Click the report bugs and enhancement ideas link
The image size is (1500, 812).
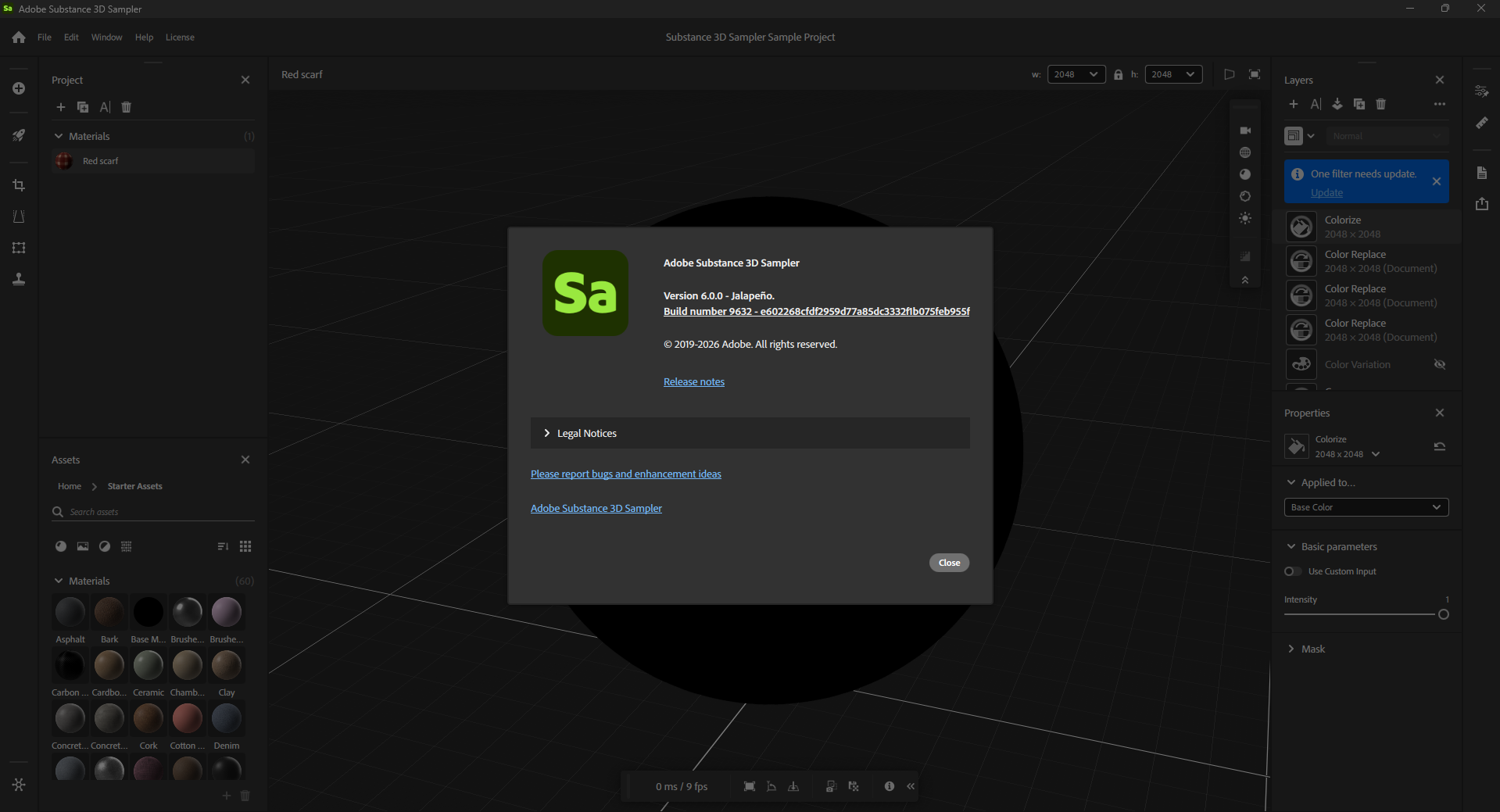pos(626,474)
